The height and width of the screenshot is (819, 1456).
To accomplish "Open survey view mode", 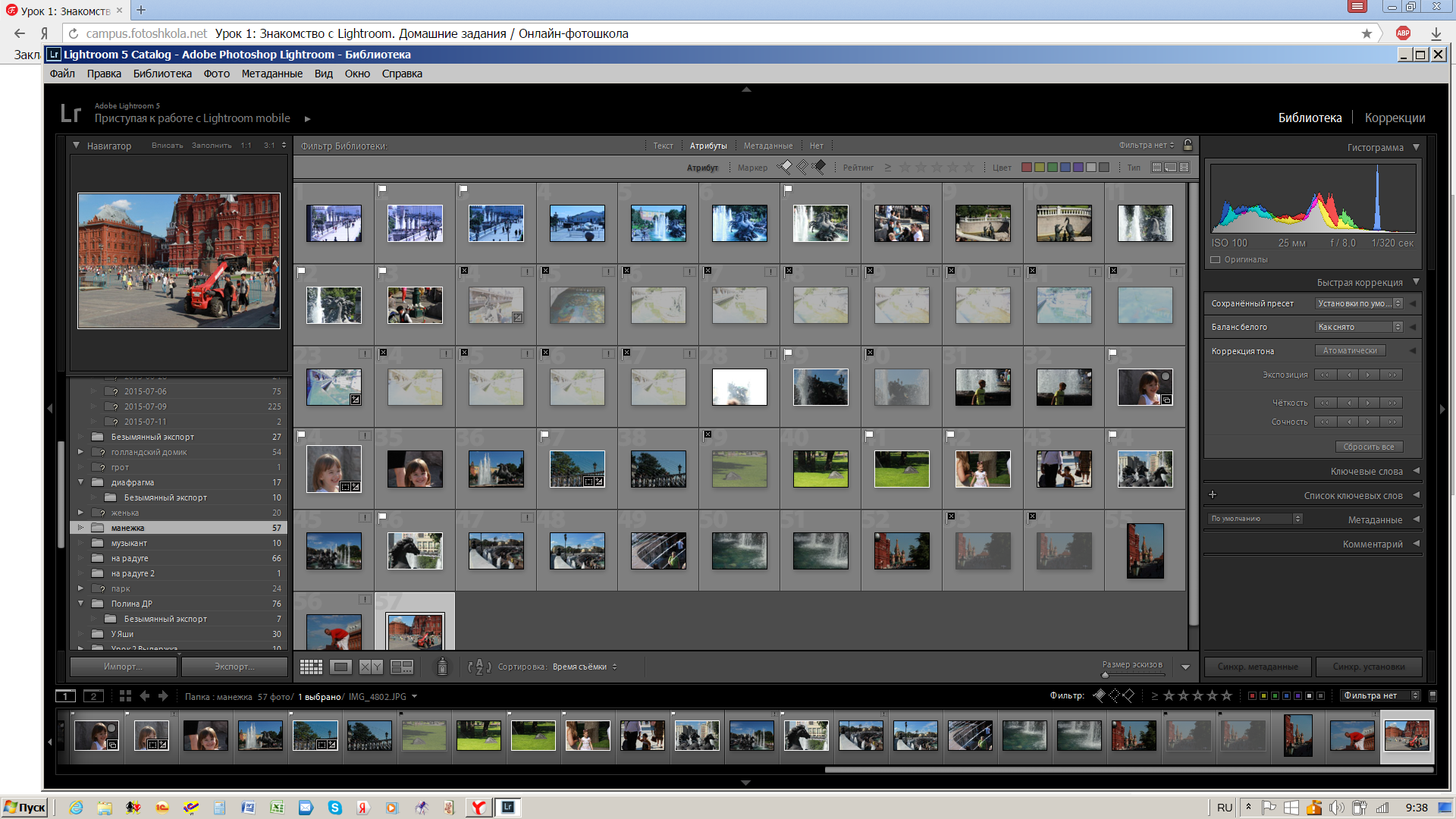I will click(x=401, y=667).
